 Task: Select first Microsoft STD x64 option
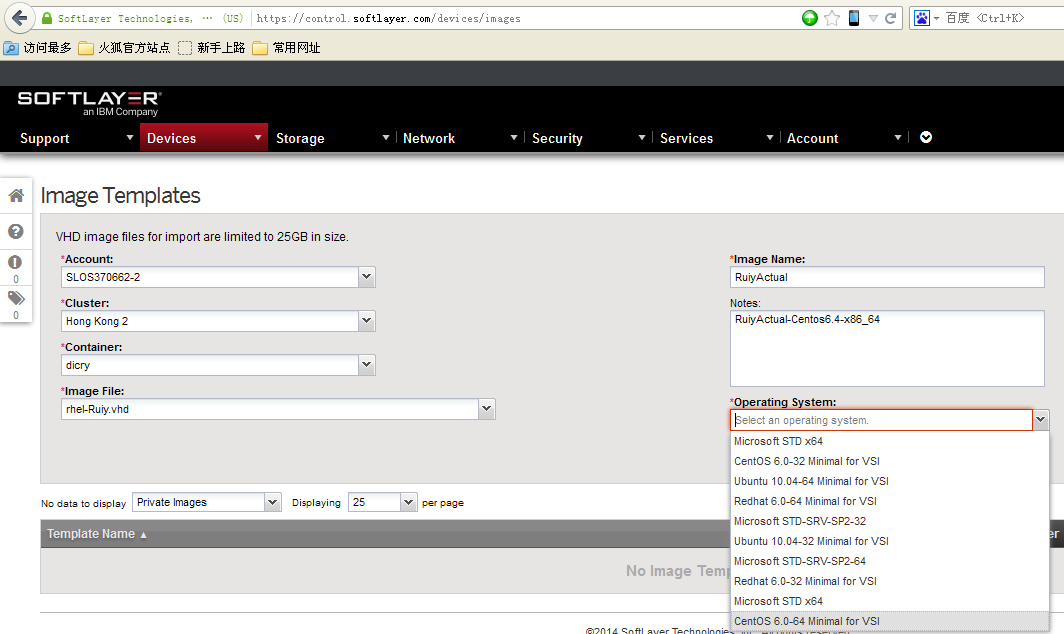pos(890,441)
